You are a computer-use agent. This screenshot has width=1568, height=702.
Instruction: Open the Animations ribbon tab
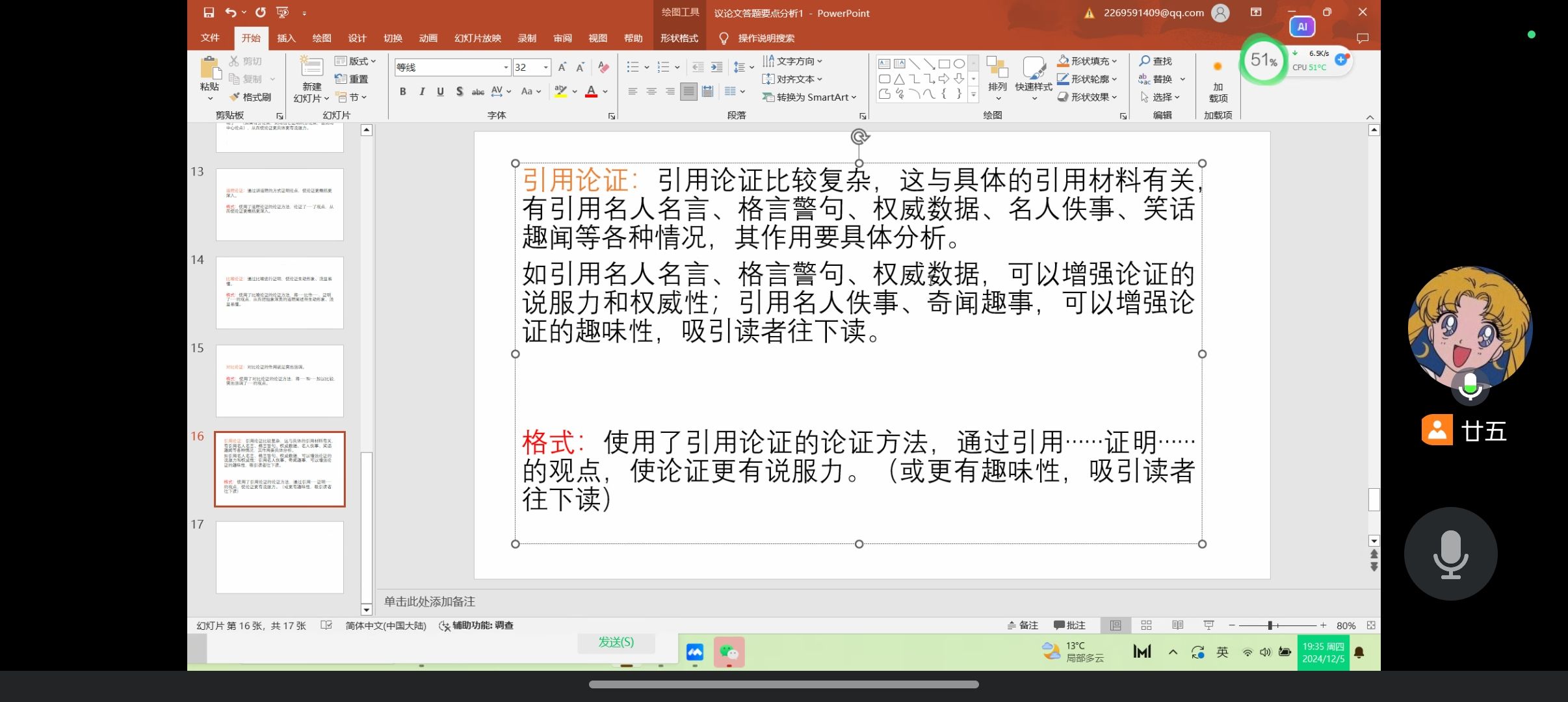(x=428, y=38)
